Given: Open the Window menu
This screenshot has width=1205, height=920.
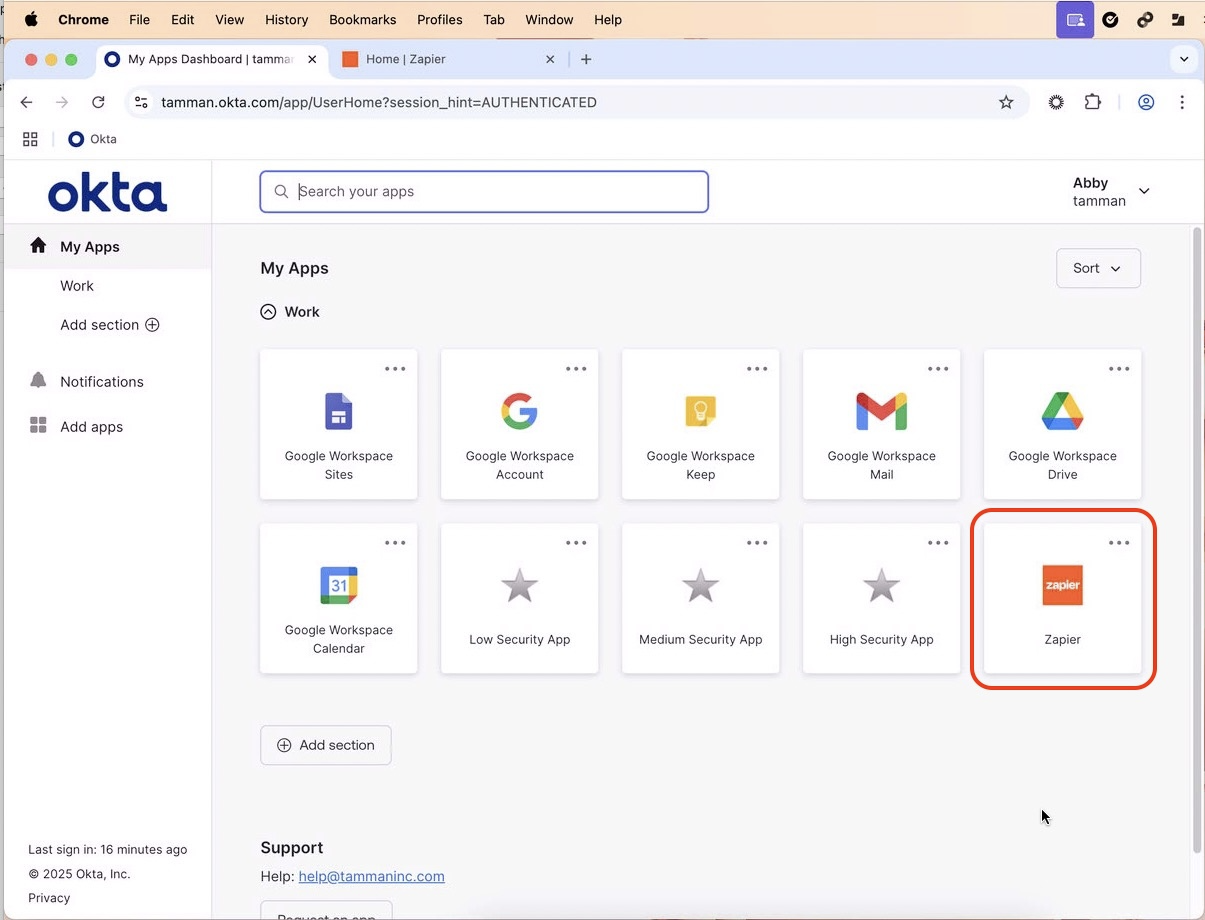Looking at the screenshot, I should pyautogui.click(x=549, y=19).
